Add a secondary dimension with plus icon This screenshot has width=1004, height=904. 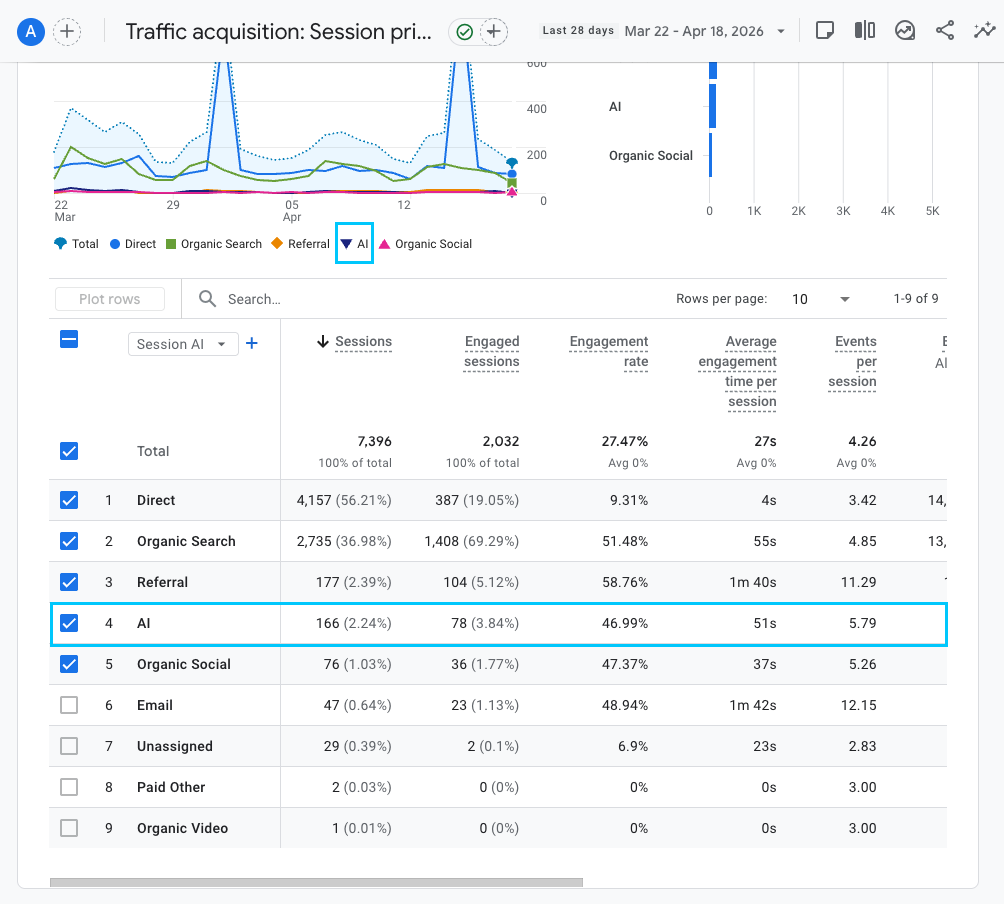[x=252, y=344]
